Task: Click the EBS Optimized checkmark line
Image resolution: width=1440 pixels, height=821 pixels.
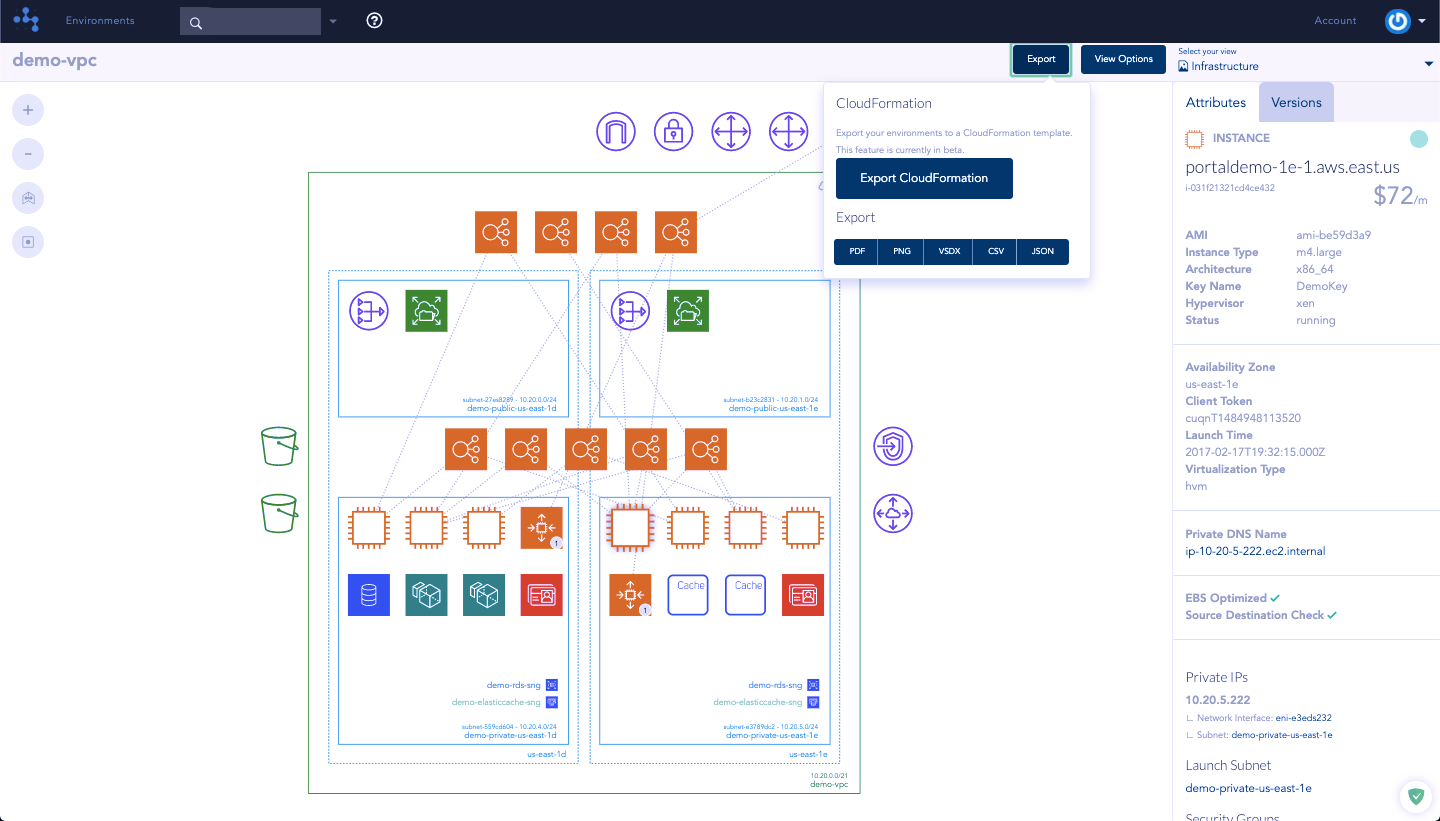Action: click(1233, 598)
